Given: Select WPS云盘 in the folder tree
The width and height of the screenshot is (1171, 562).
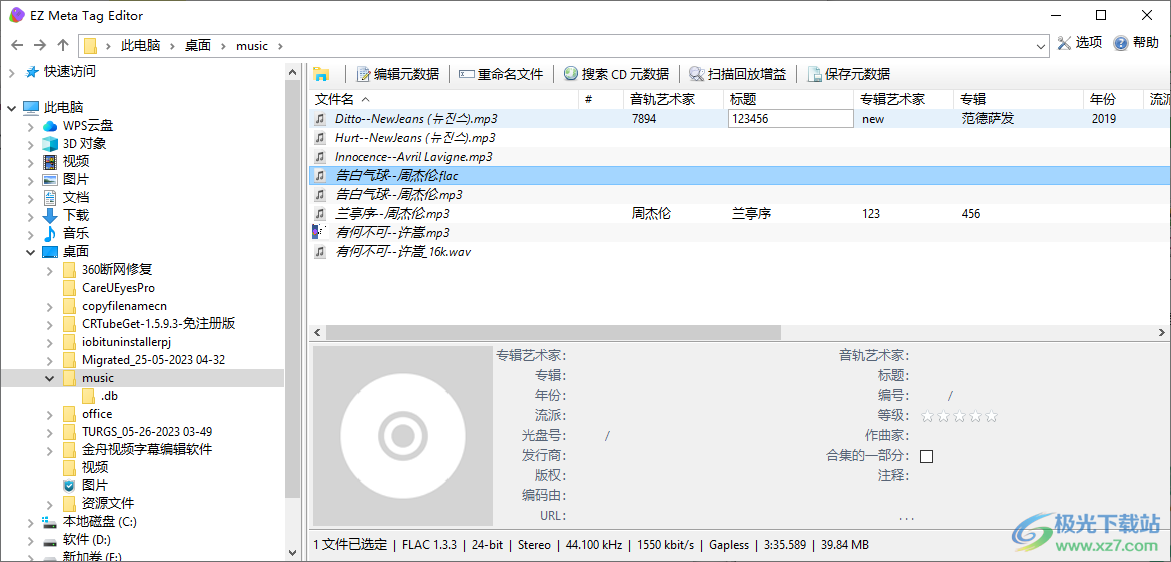Looking at the screenshot, I should [87, 125].
